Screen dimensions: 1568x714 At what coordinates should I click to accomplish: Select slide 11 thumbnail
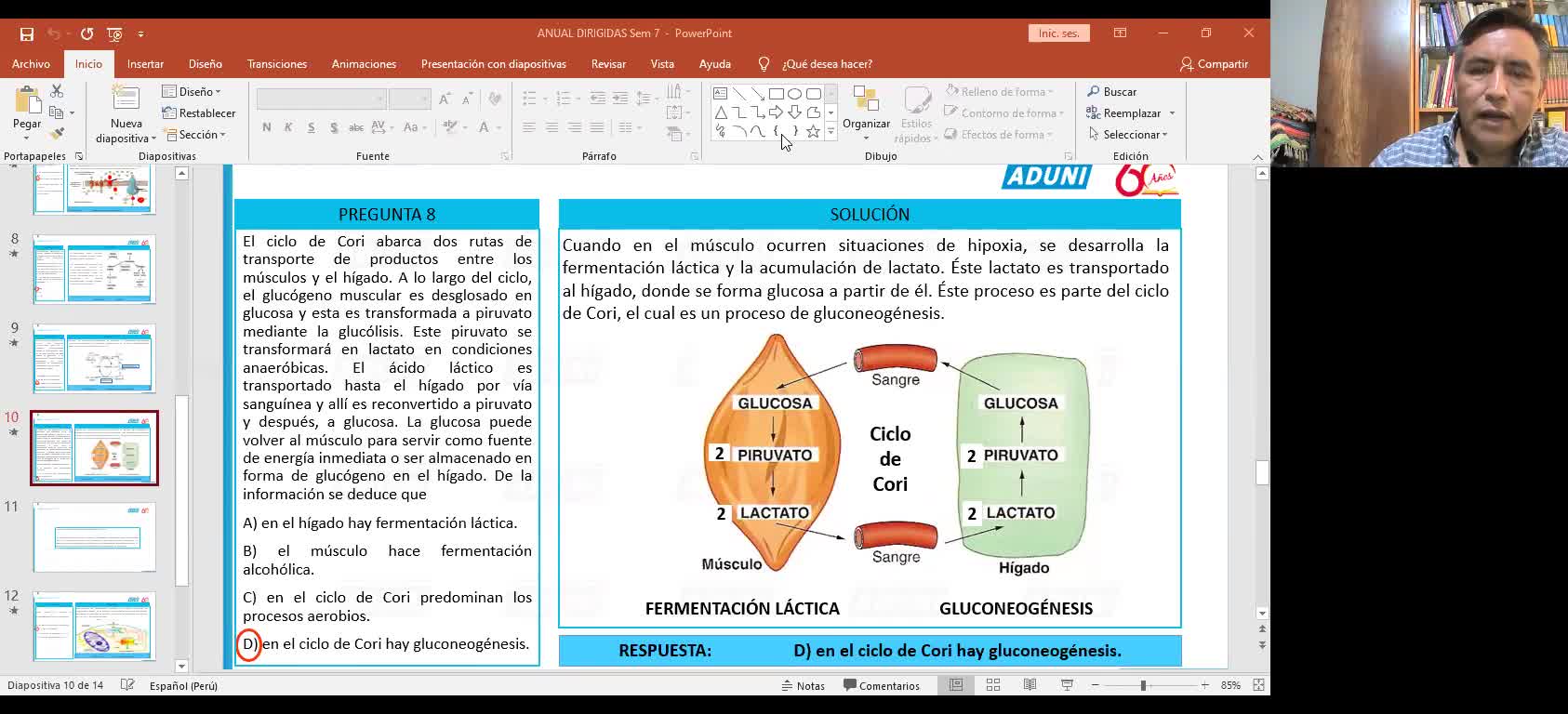[x=94, y=536]
